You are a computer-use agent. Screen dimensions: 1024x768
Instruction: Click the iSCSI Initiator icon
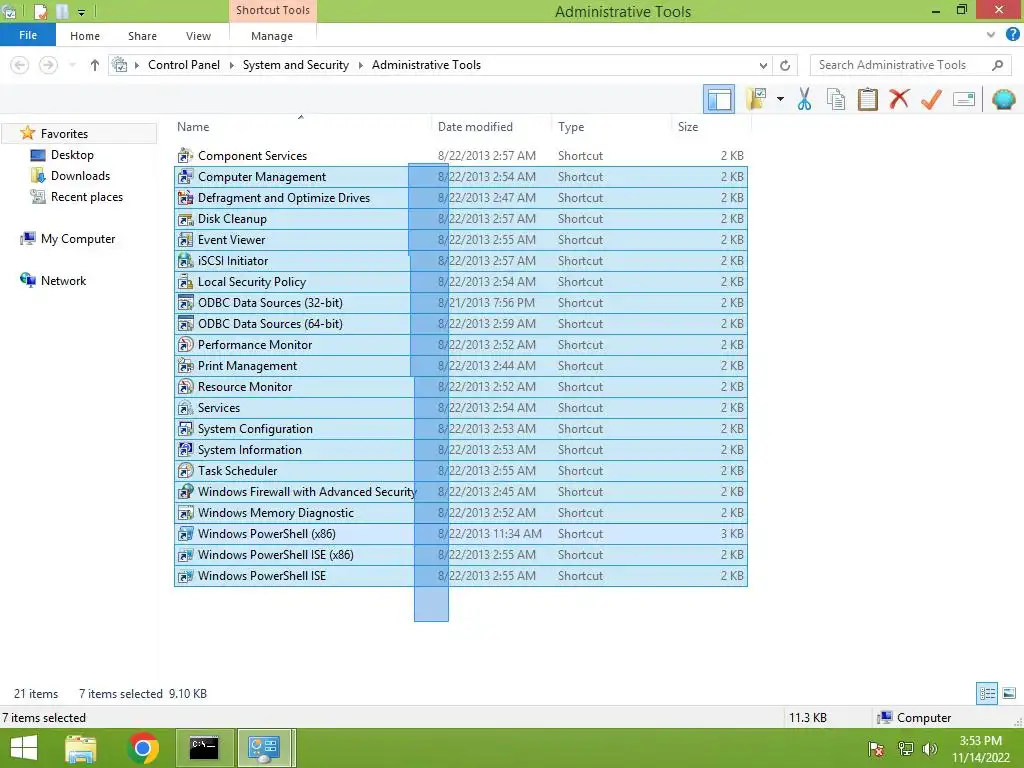point(185,261)
